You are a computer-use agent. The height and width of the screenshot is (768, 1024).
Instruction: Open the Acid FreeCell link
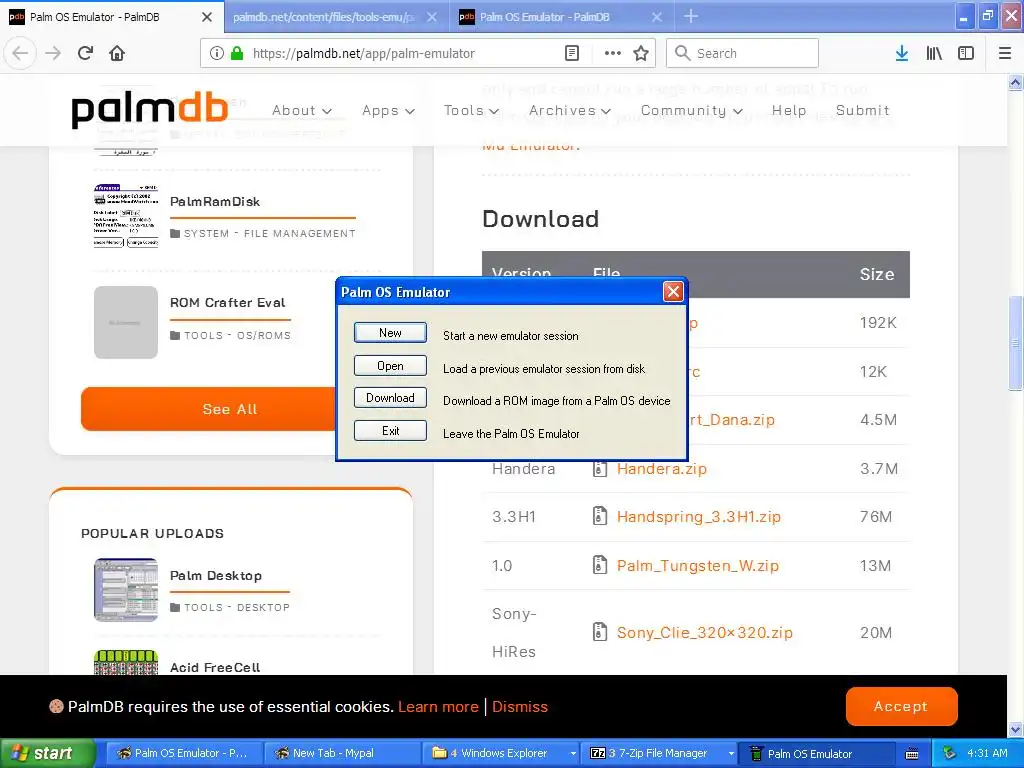(215, 667)
